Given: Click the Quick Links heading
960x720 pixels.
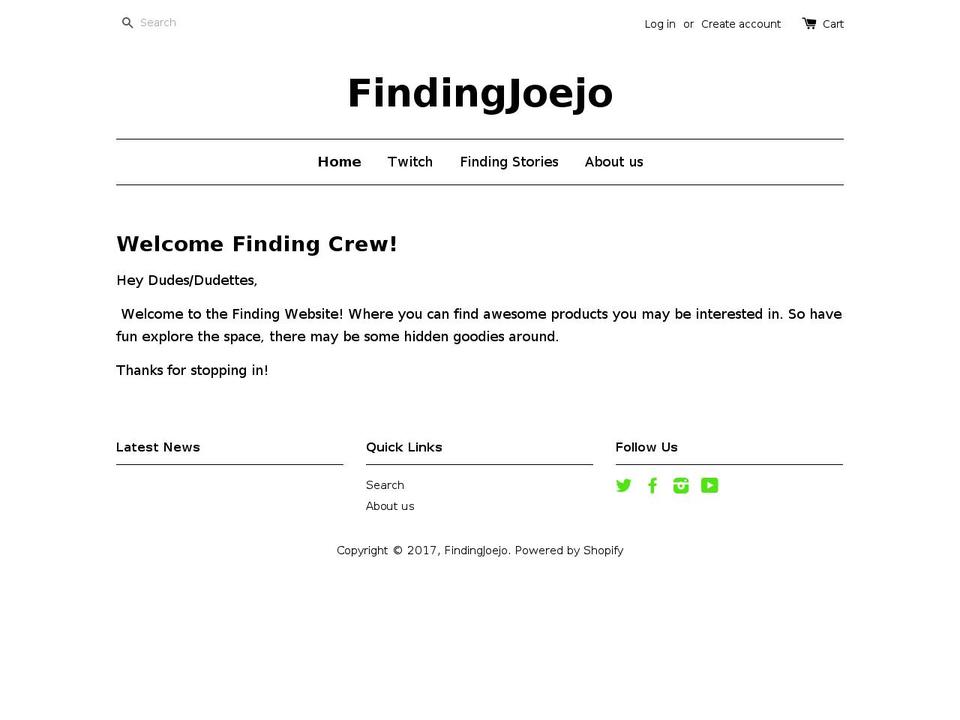Looking at the screenshot, I should coord(404,447).
